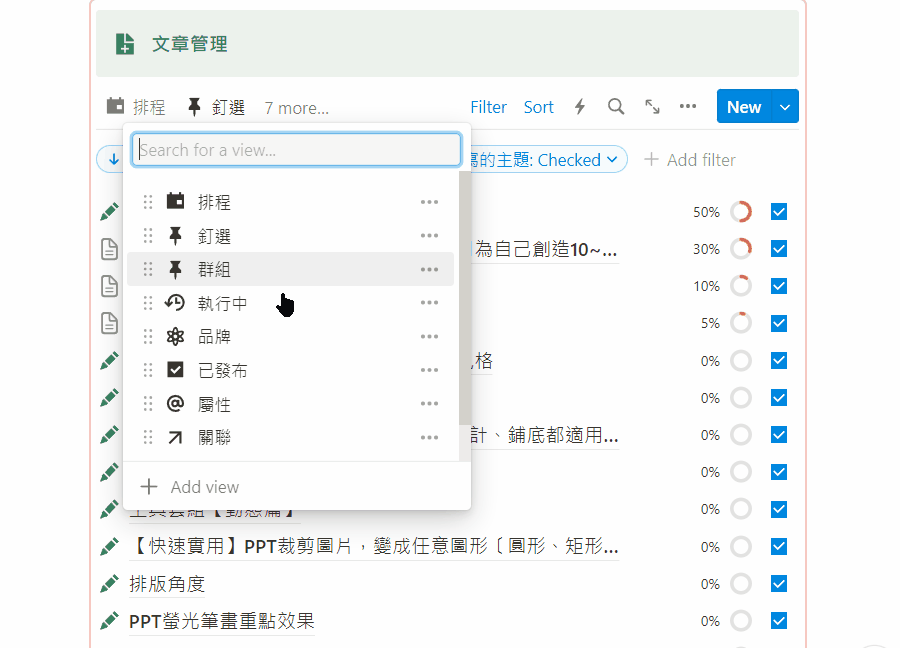
Task: Open the database search icon in the toolbar
Action: point(616,106)
